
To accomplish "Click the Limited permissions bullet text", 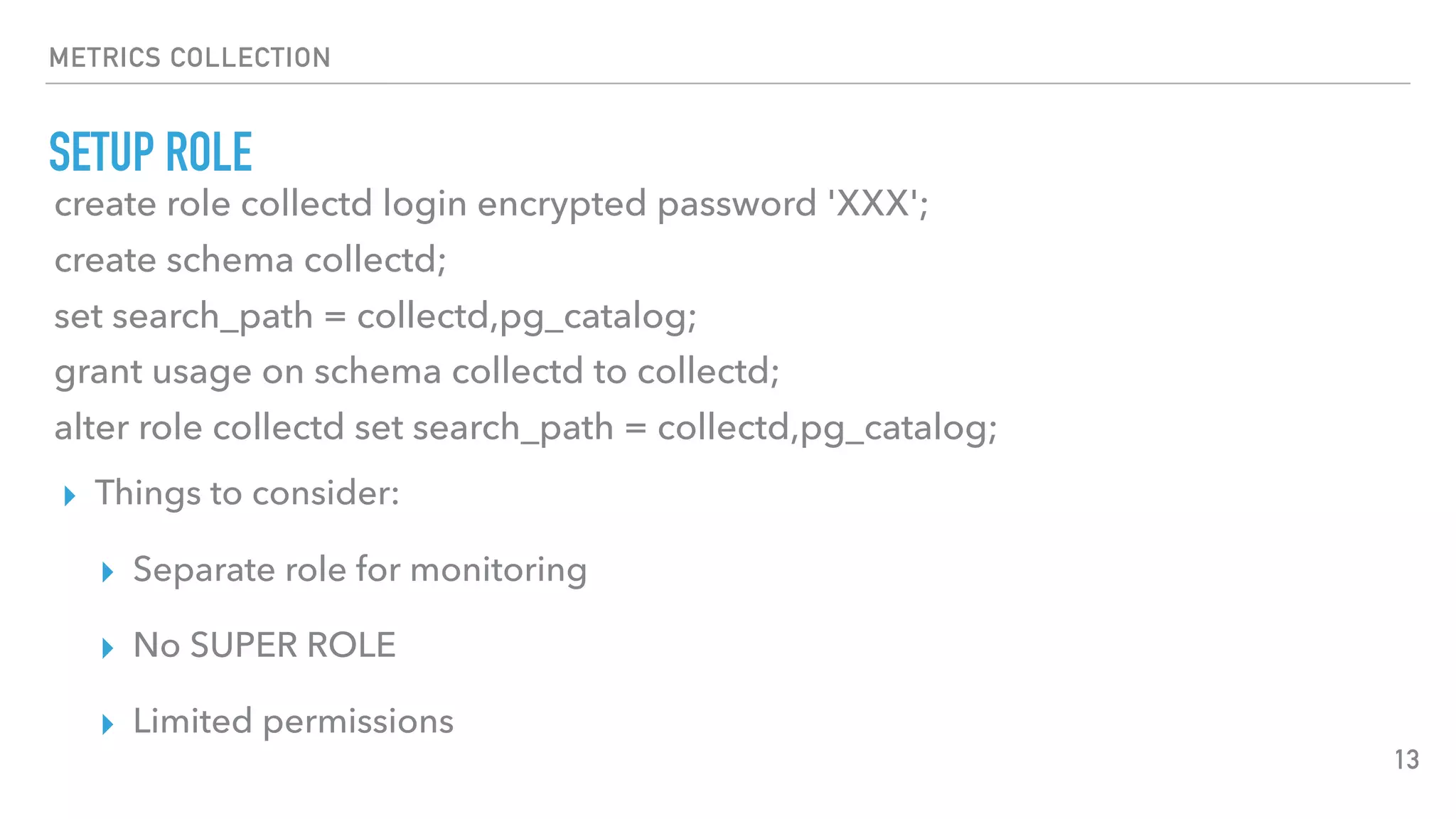I will 293,722.
